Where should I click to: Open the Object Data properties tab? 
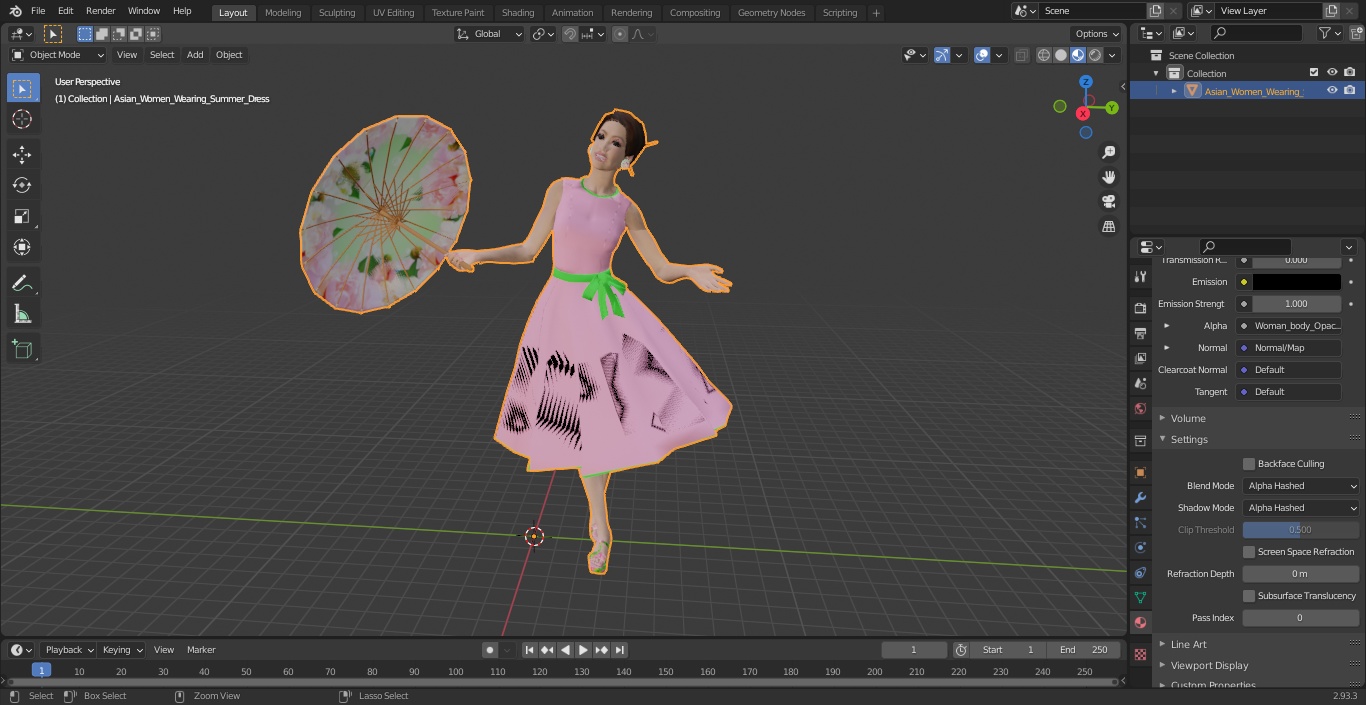(x=1140, y=597)
